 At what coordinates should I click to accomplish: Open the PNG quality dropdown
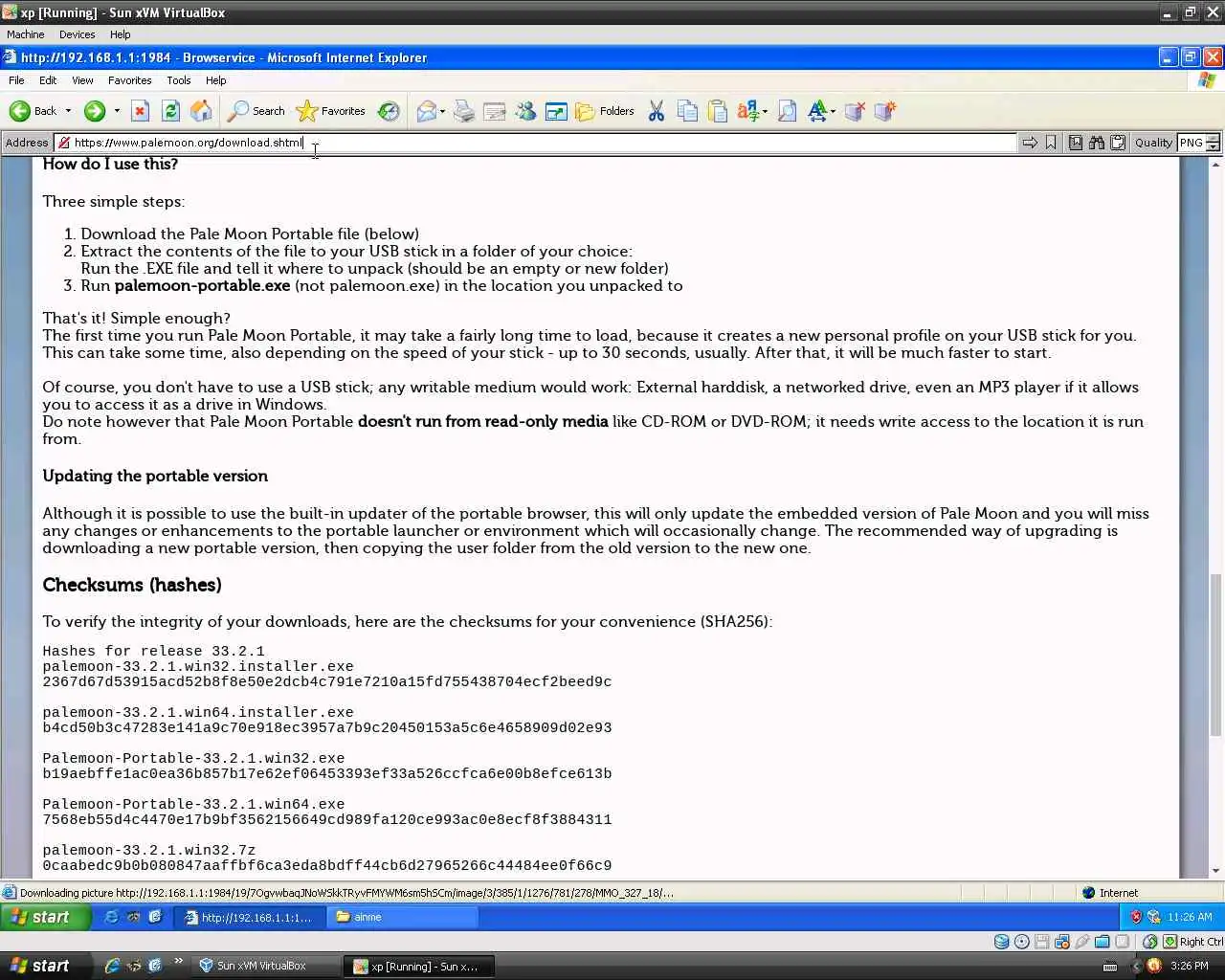tap(1199, 143)
